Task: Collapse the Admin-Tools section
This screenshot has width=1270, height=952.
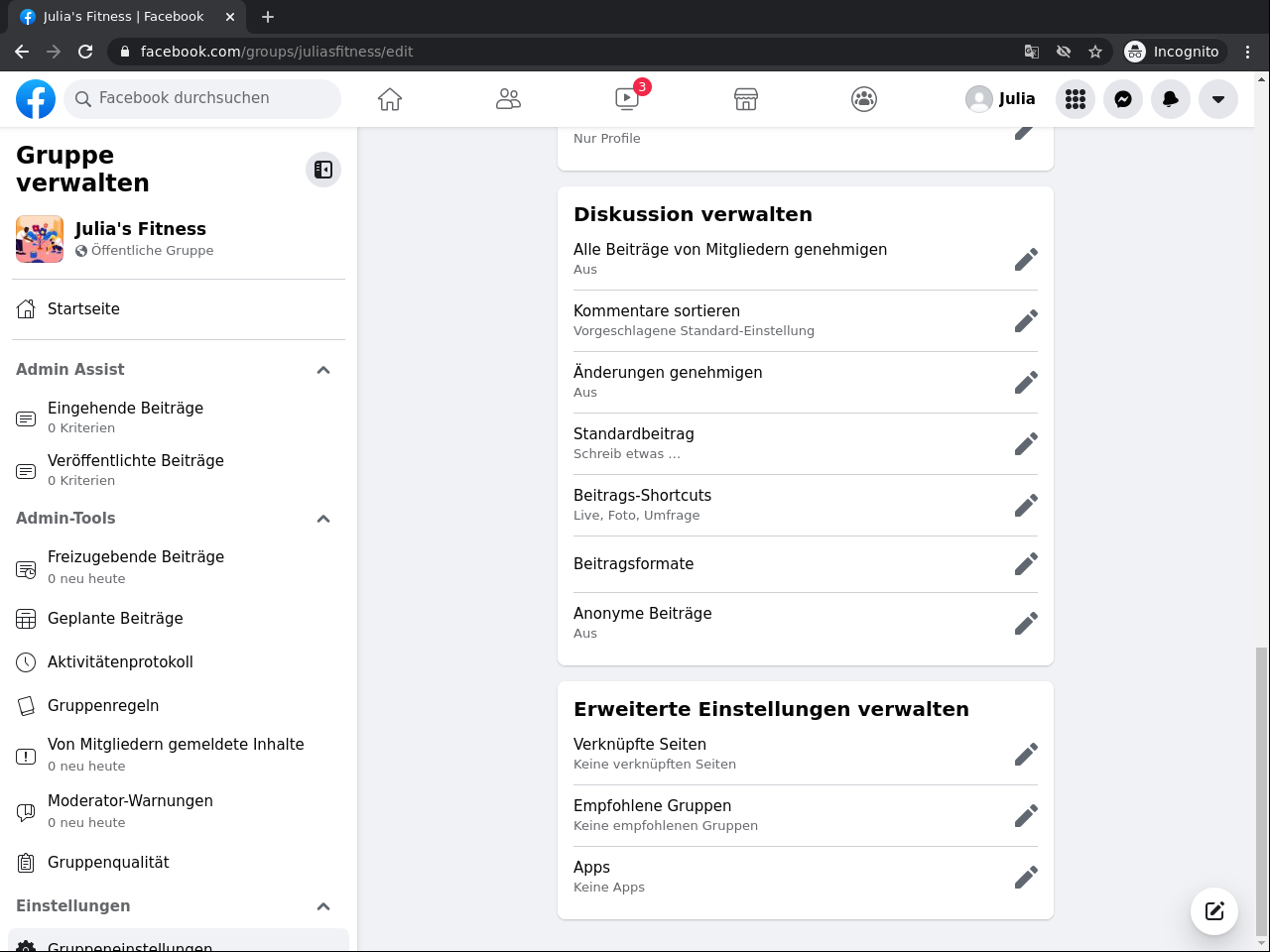Action: (323, 519)
